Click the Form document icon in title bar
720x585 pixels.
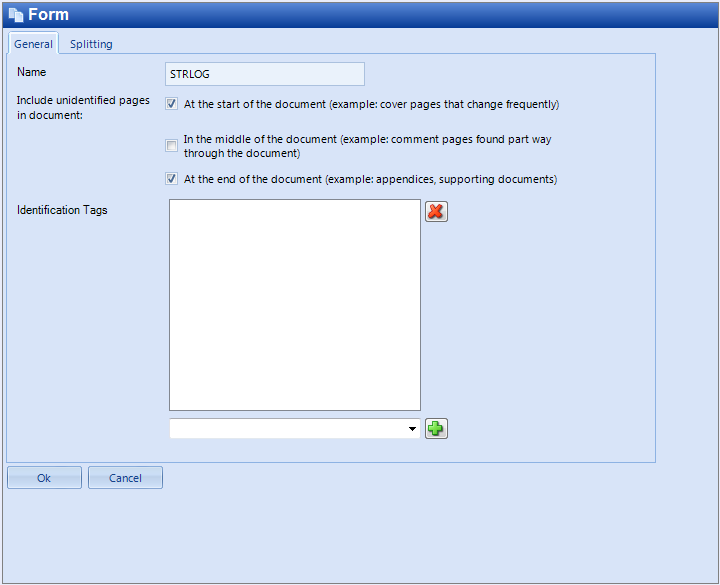pyautogui.click(x=16, y=15)
